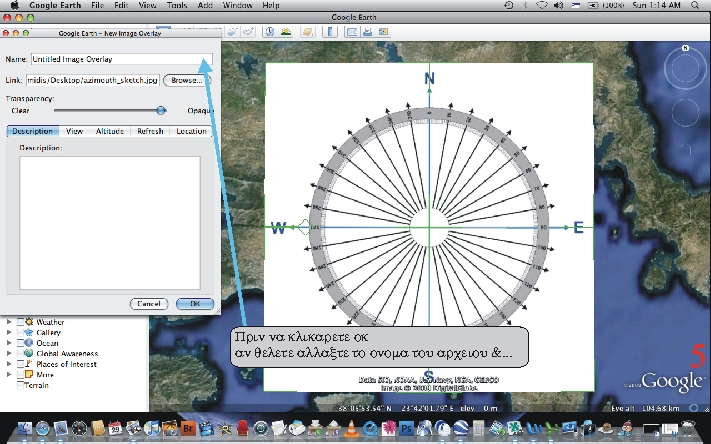Switch to the Location tab

tap(191, 131)
